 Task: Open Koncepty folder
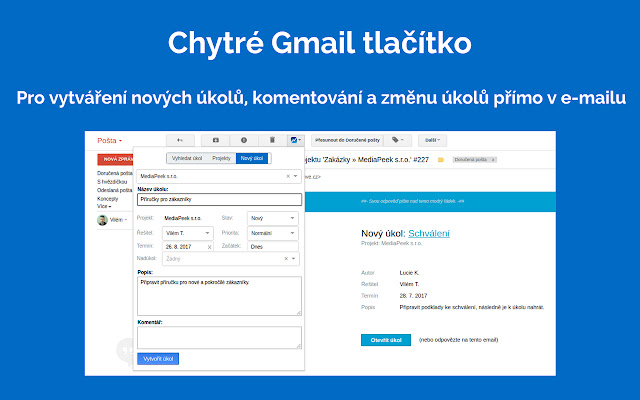tap(108, 199)
